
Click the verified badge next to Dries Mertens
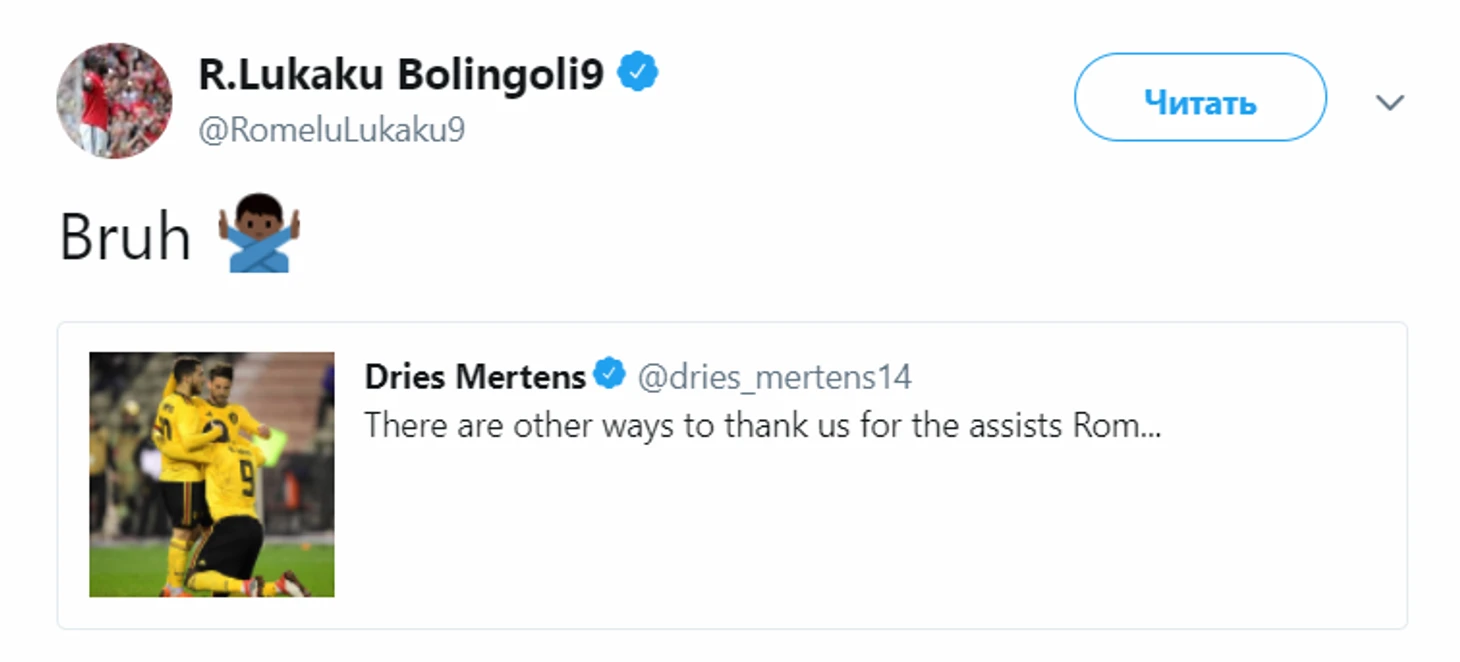609,375
